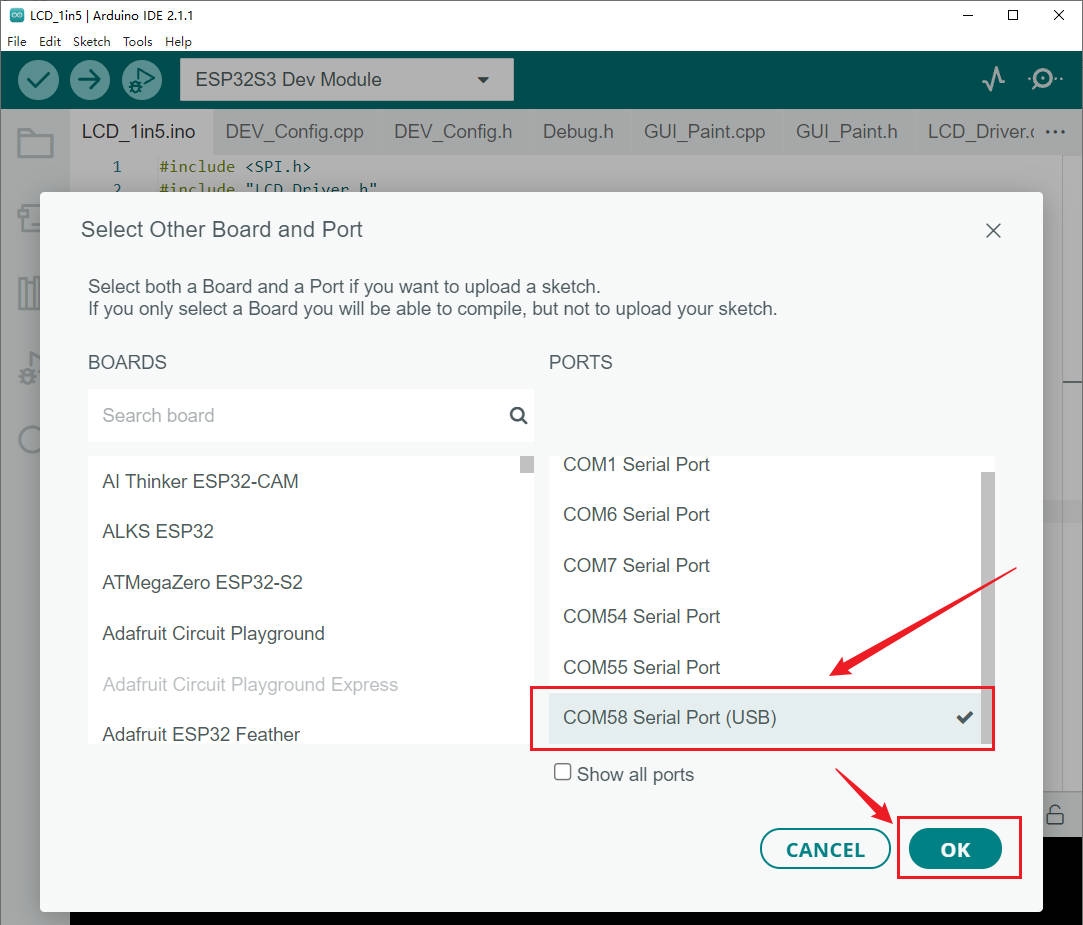Image resolution: width=1083 pixels, height=925 pixels.
Task: Open the Sketch menu
Action: pos(92,41)
